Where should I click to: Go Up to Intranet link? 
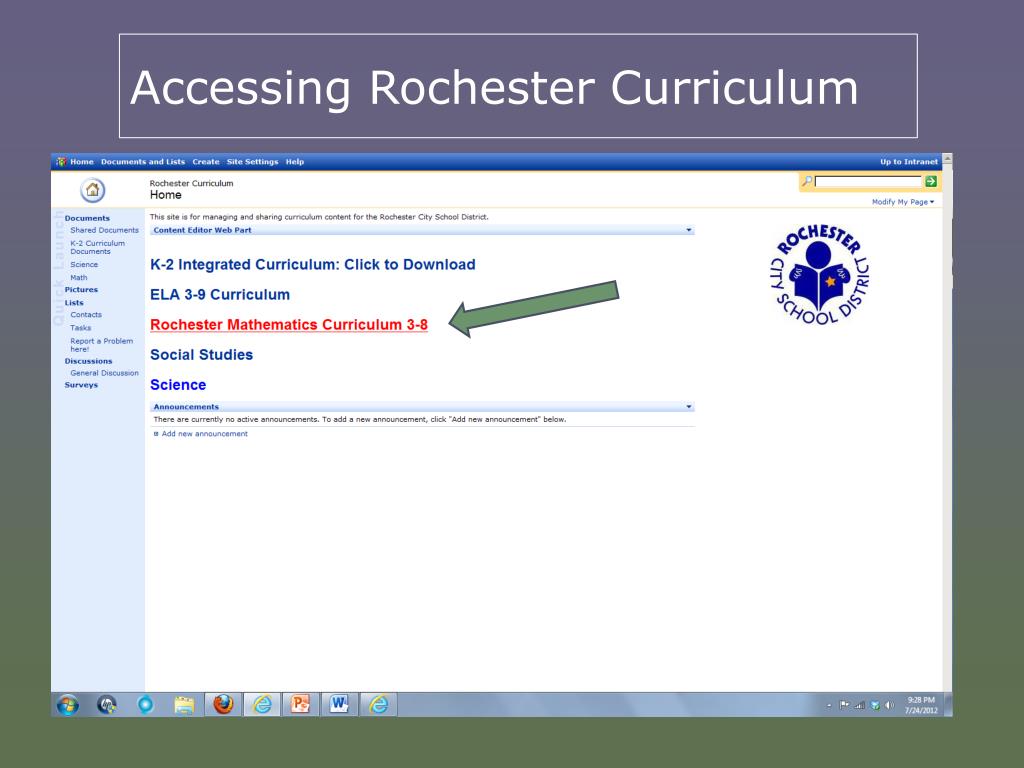[908, 161]
